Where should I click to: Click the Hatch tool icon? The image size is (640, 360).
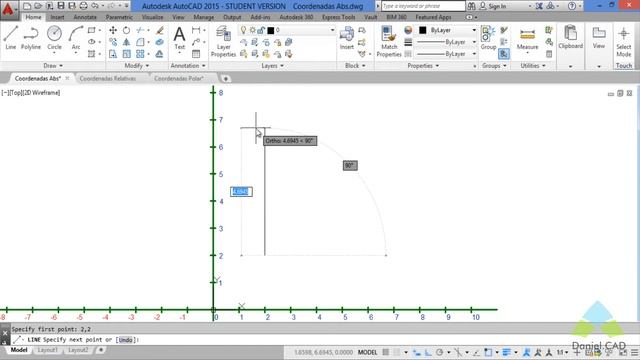[x=92, y=54]
